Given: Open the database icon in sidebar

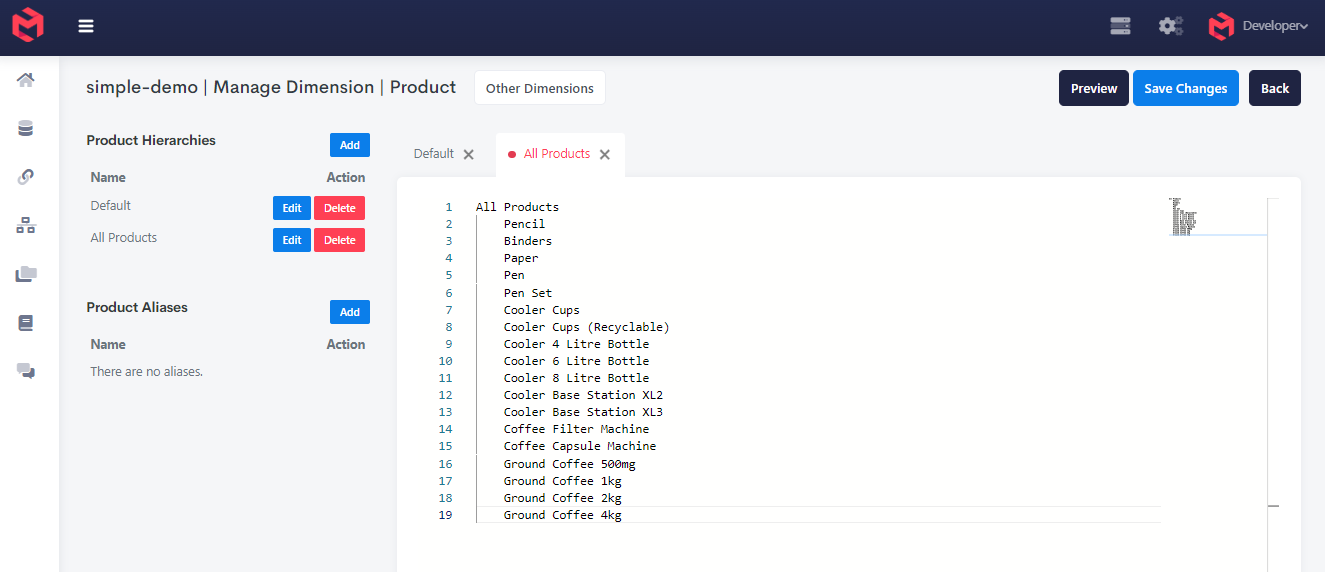Looking at the screenshot, I should pos(26,128).
